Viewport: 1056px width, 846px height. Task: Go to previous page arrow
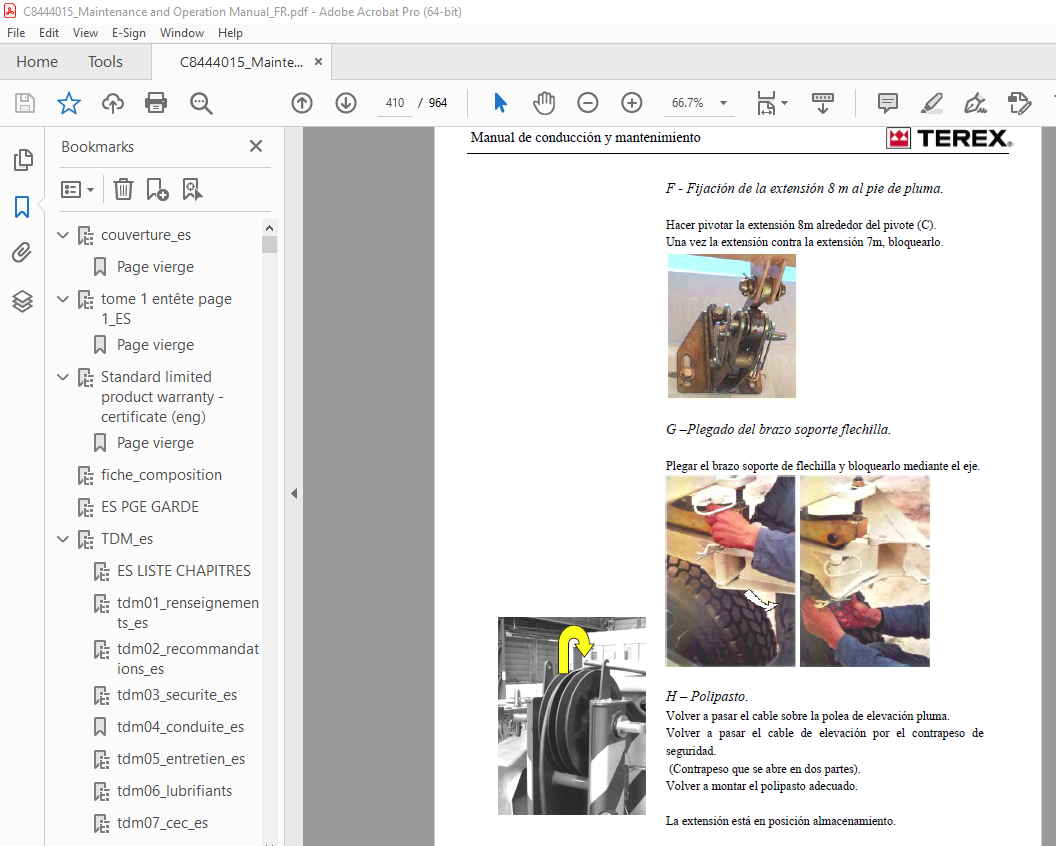[x=302, y=103]
